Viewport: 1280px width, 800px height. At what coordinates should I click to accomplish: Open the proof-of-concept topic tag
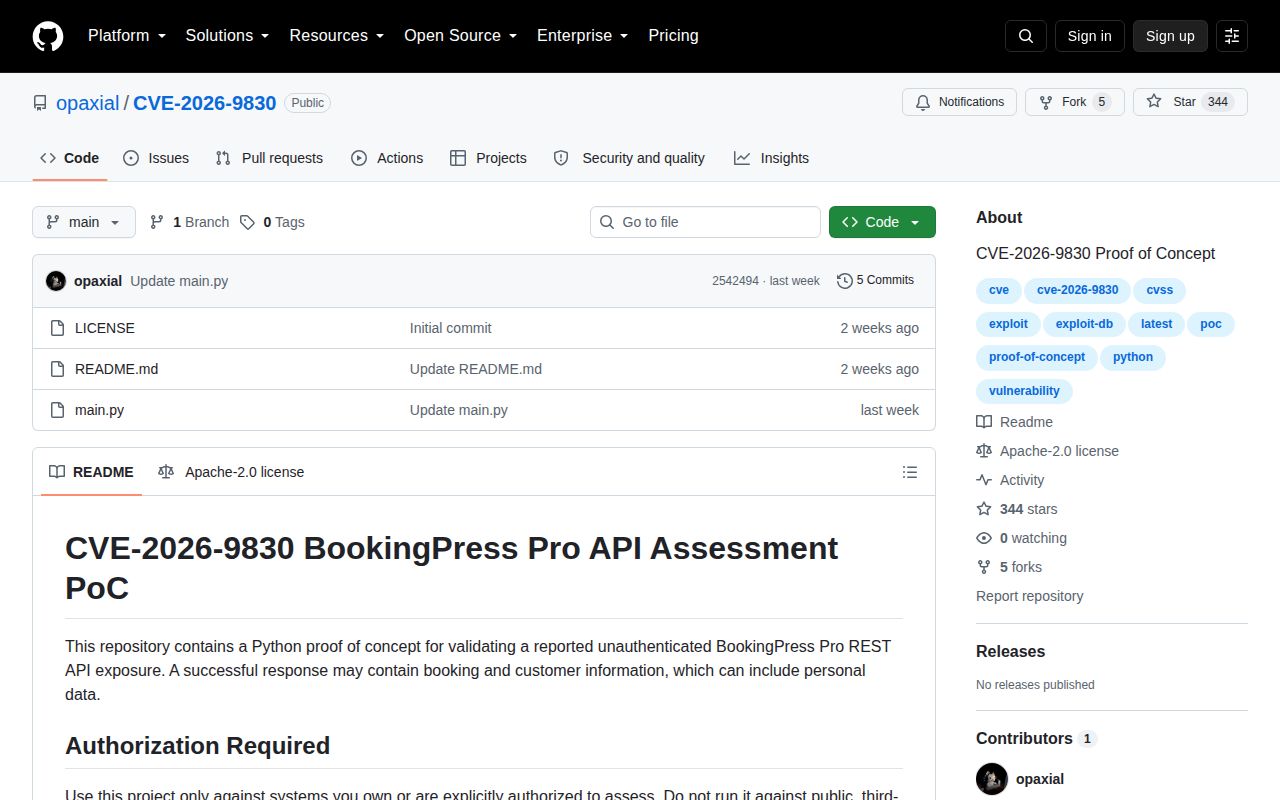tap(1036, 357)
